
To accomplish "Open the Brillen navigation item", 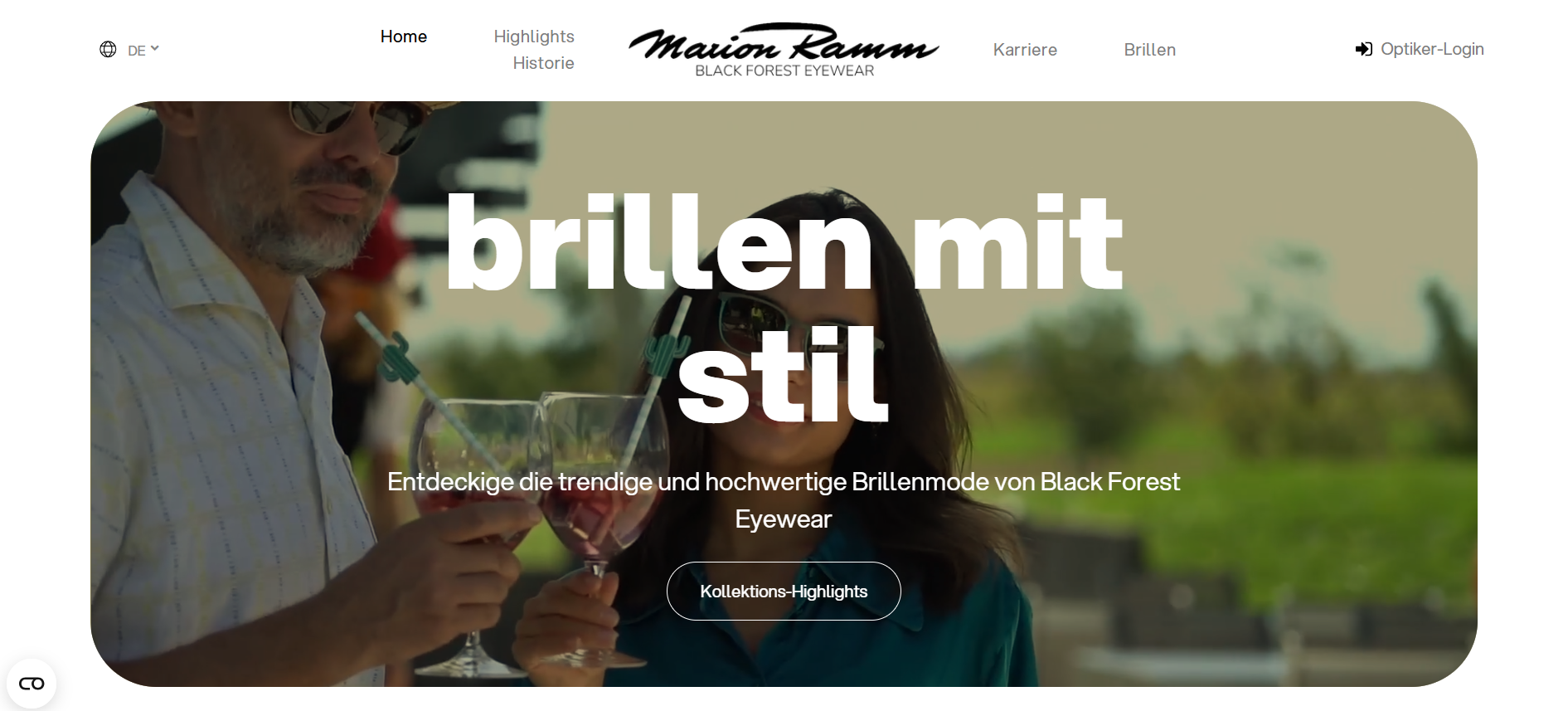I will pyautogui.click(x=1150, y=50).
